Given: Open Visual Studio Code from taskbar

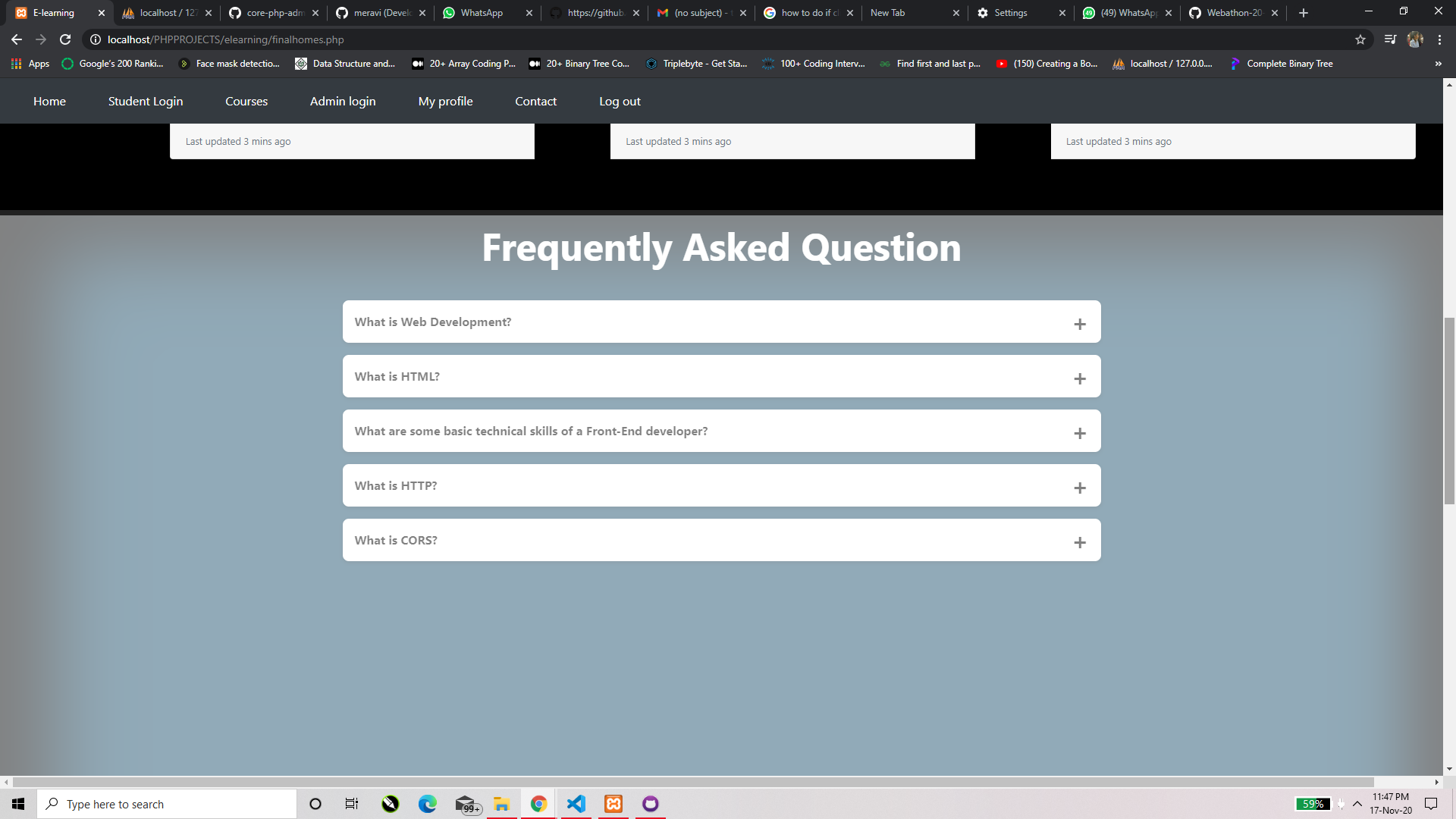Looking at the screenshot, I should tap(576, 804).
